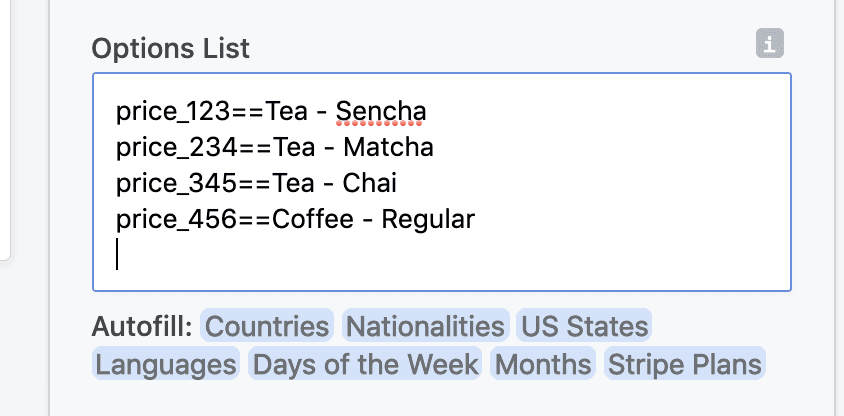The height and width of the screenshot is (416, 844).
Task: Click the word Matcha in the list
Action: point(388,147)
